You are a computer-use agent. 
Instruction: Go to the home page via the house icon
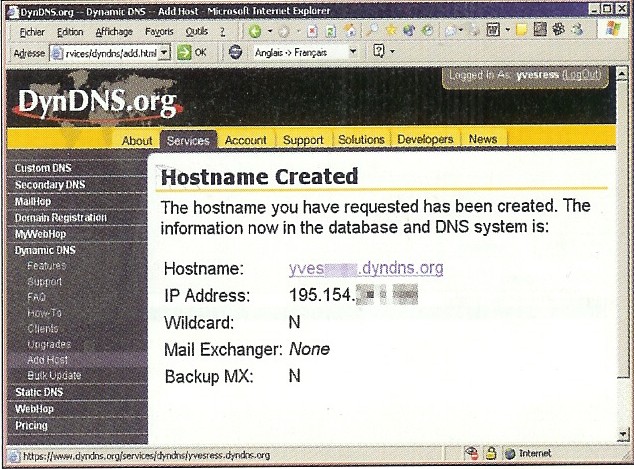(350, 31)
